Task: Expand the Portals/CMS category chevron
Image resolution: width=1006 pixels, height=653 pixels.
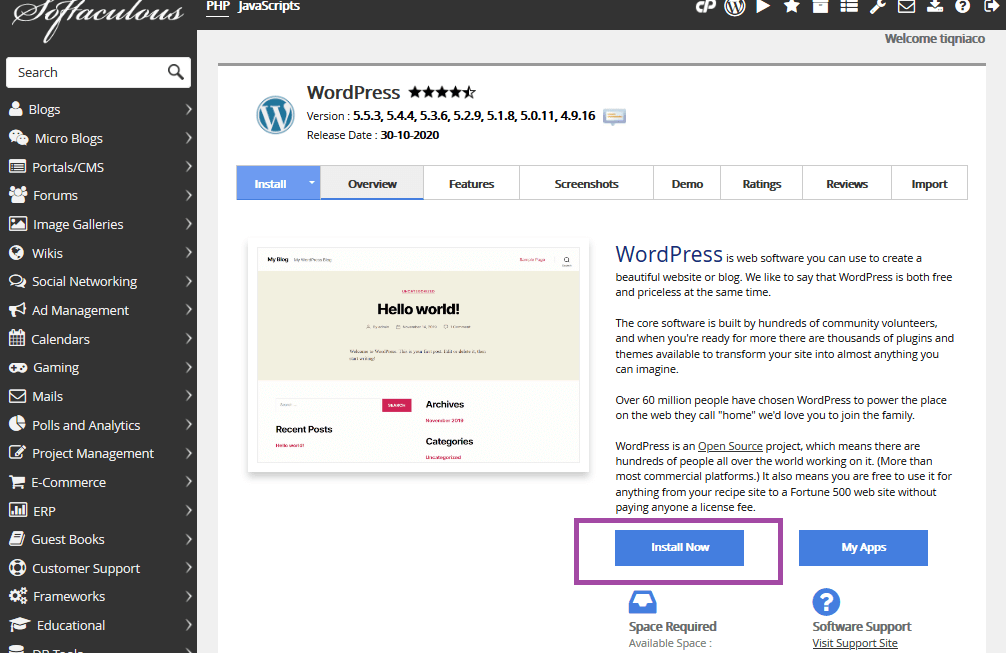Action: (188, 166)
